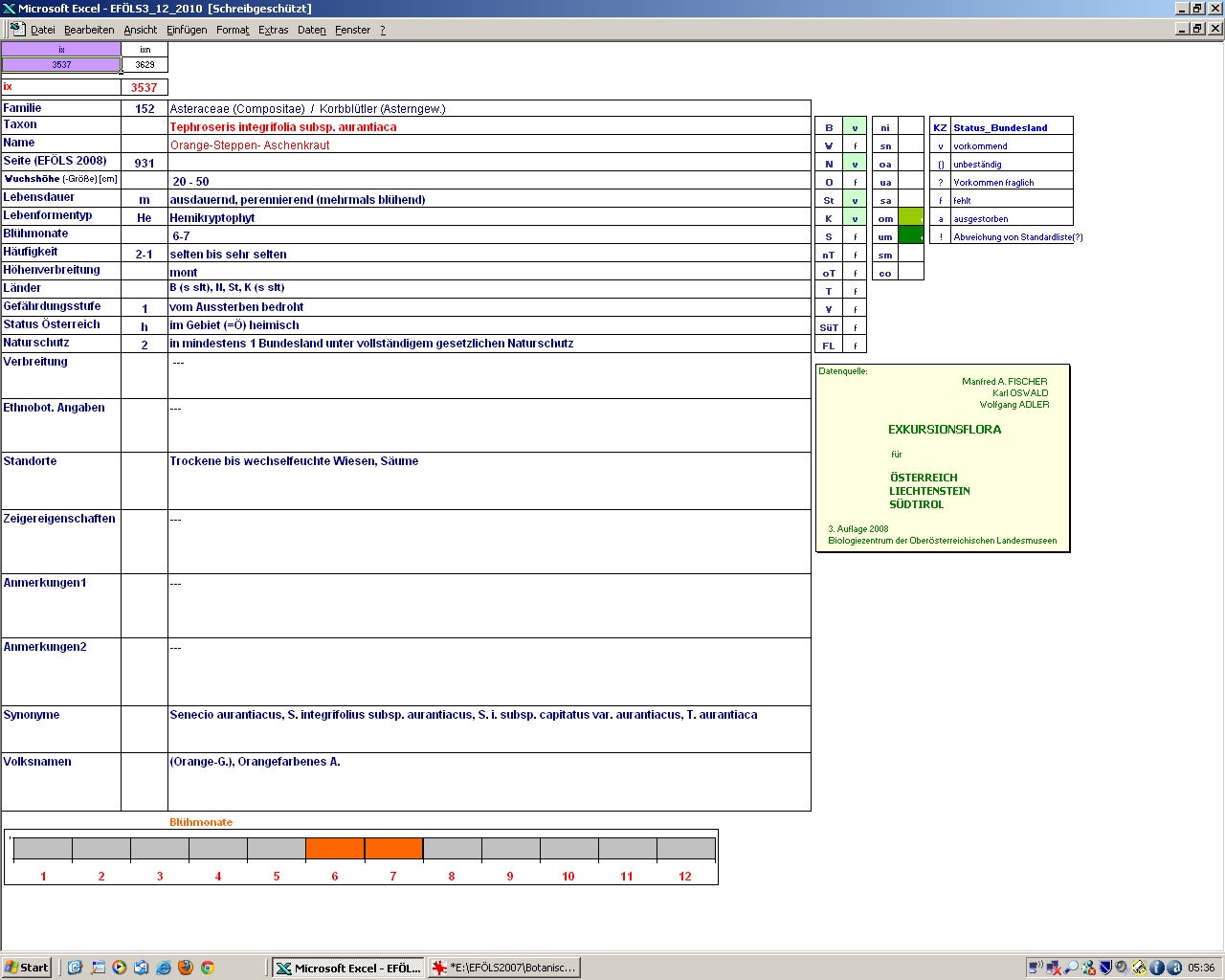This screenshot has width=1225, height=980.
Task: Click the Excel icon in the title bar
Action: coord(10,9)
